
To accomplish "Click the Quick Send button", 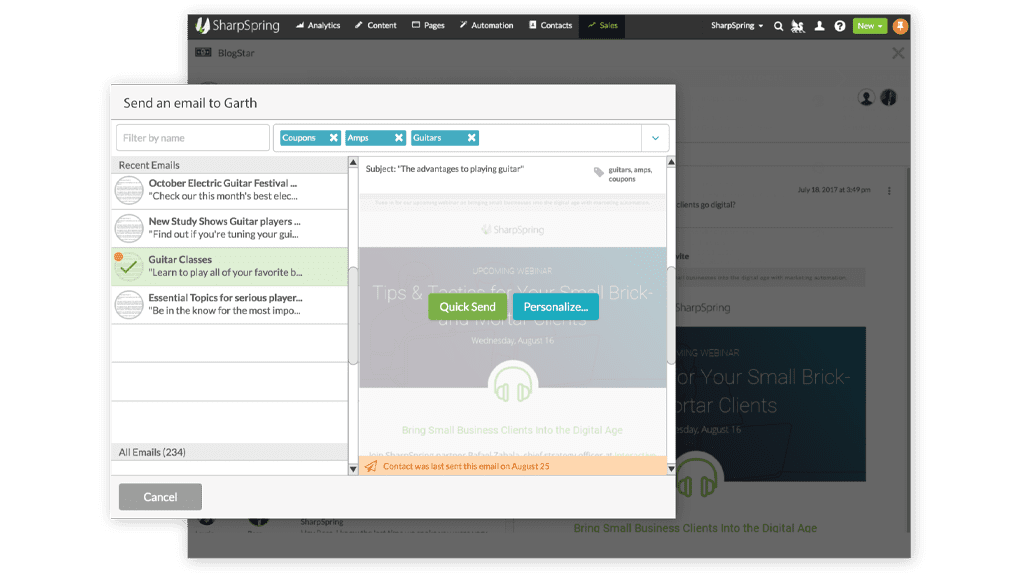I will pos(468,307).
